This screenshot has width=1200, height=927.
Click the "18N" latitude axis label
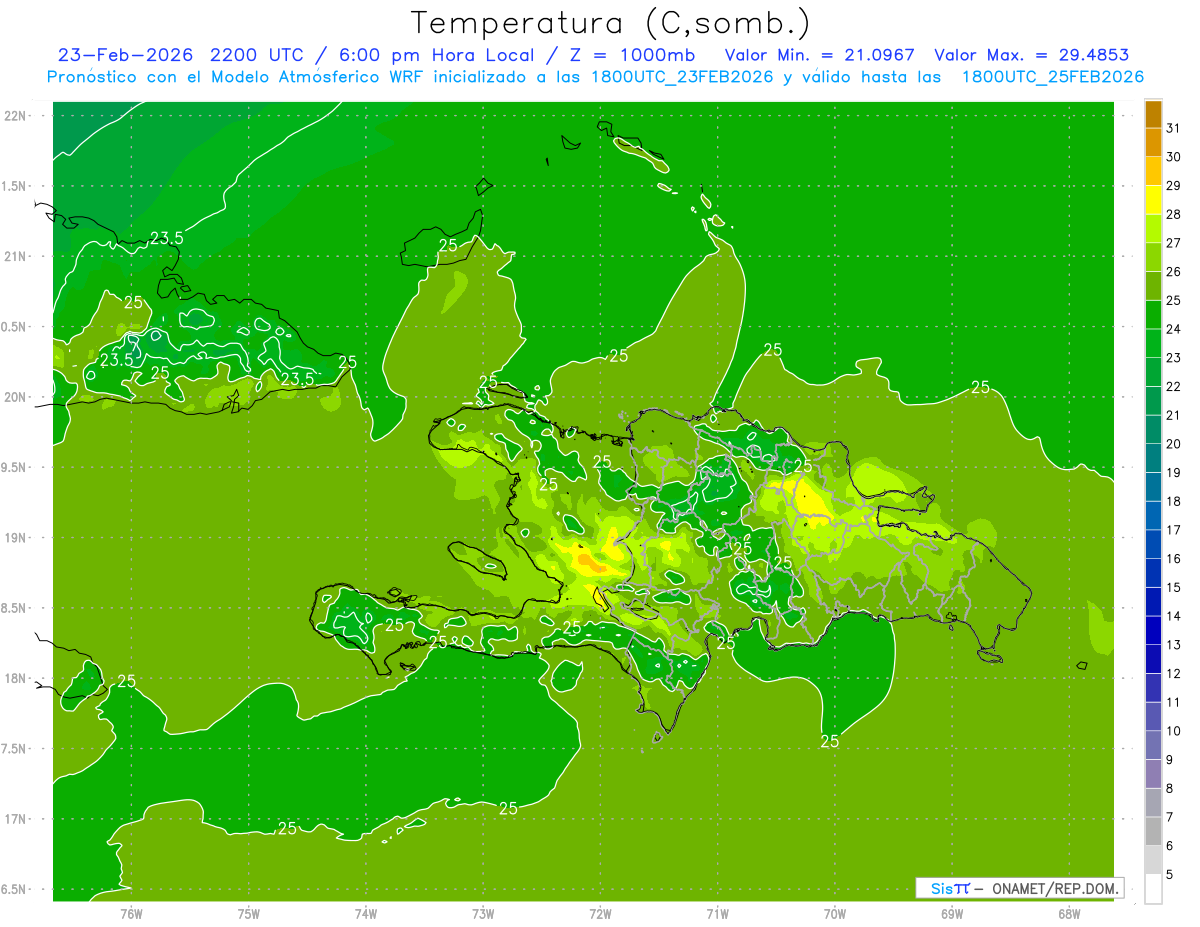17,678
